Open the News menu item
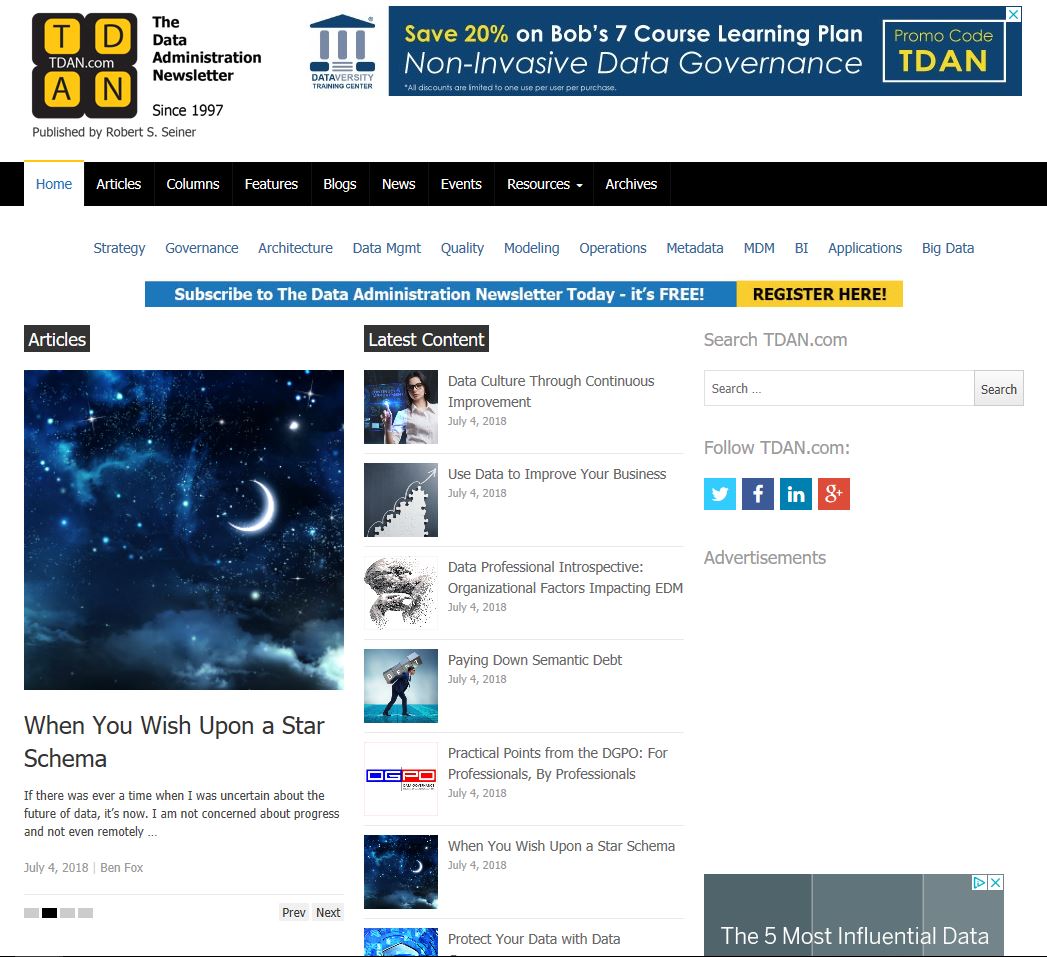Screen dimensions: 1047x957 (399, 184)
